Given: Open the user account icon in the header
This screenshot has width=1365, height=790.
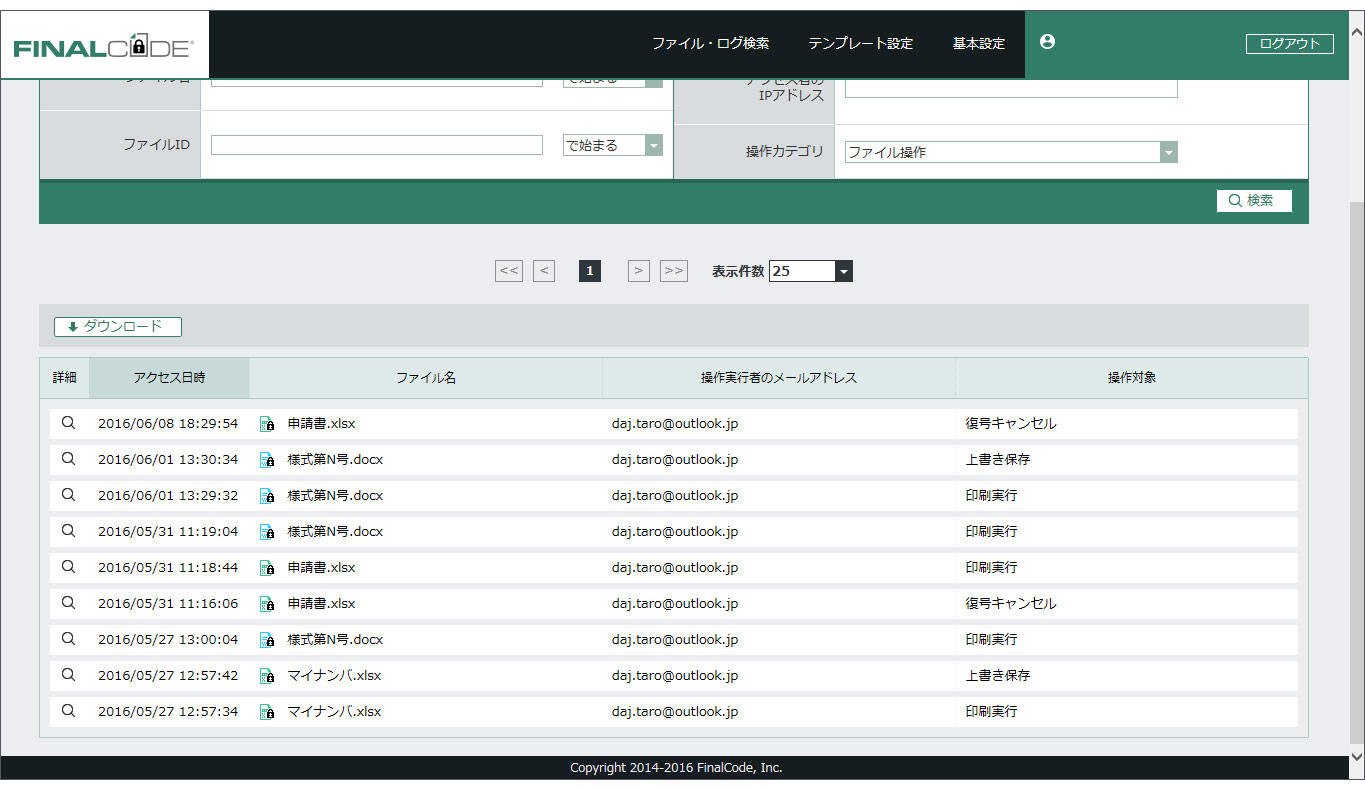Looking at the screenshot, I should click(x=1047, y=42).
